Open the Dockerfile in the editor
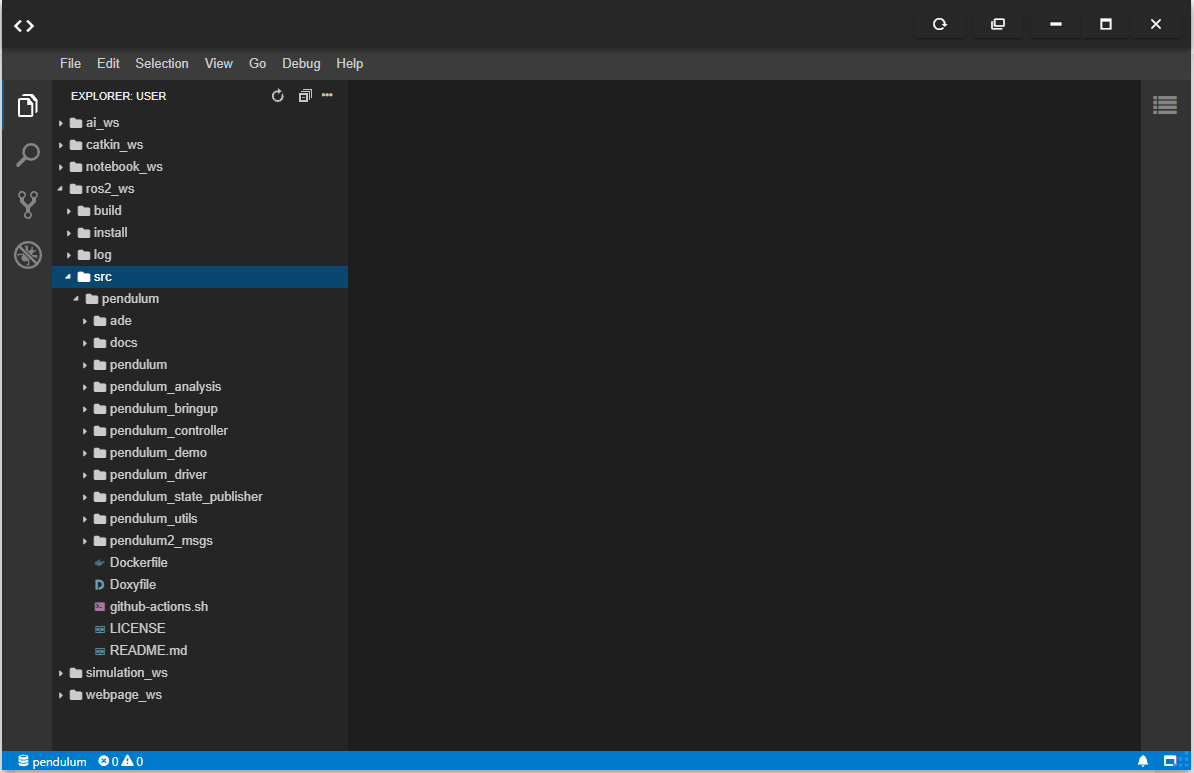The image size is (1194, 773). (138, 563)
